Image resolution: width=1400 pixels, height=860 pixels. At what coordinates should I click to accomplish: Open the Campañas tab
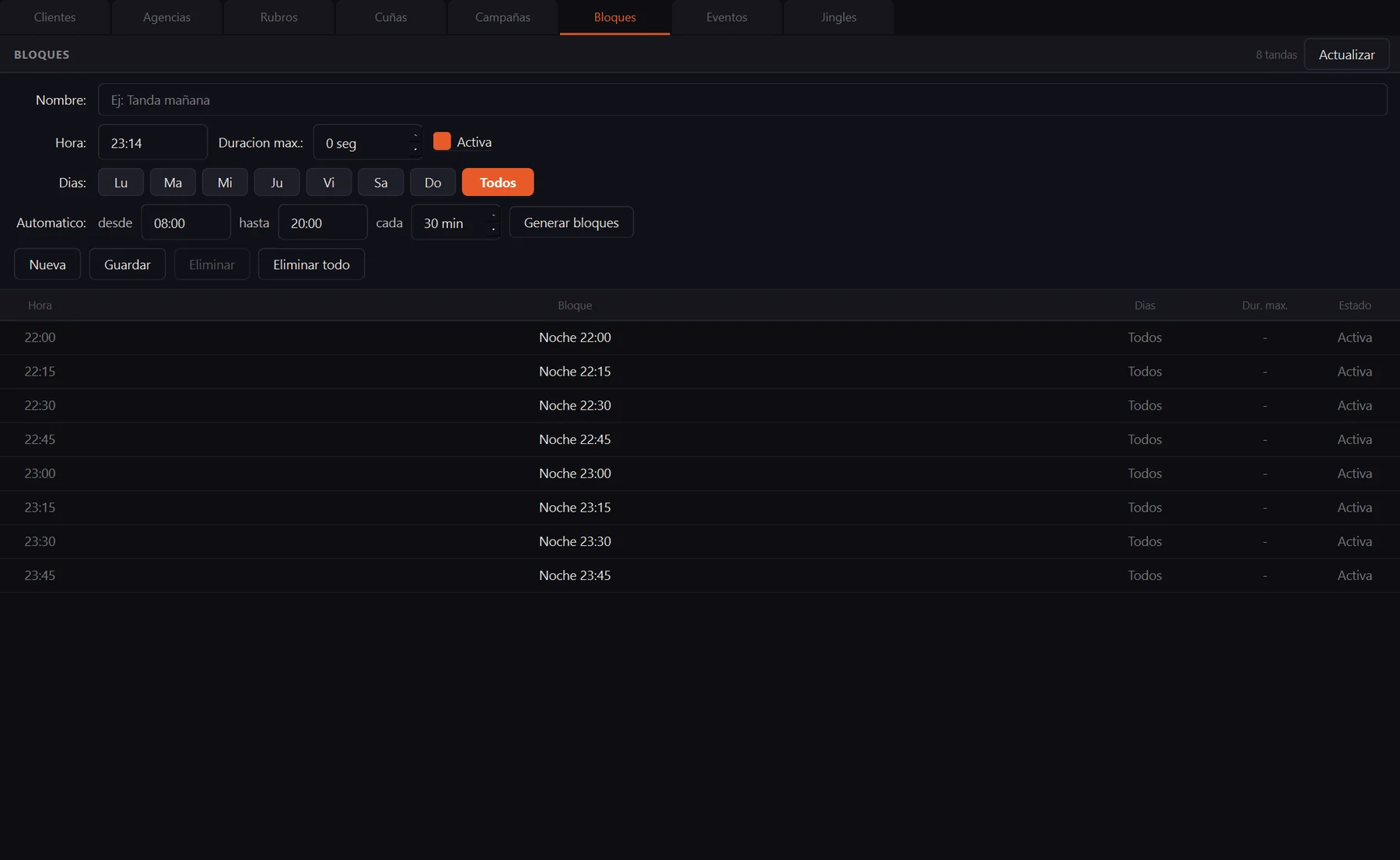502,17
